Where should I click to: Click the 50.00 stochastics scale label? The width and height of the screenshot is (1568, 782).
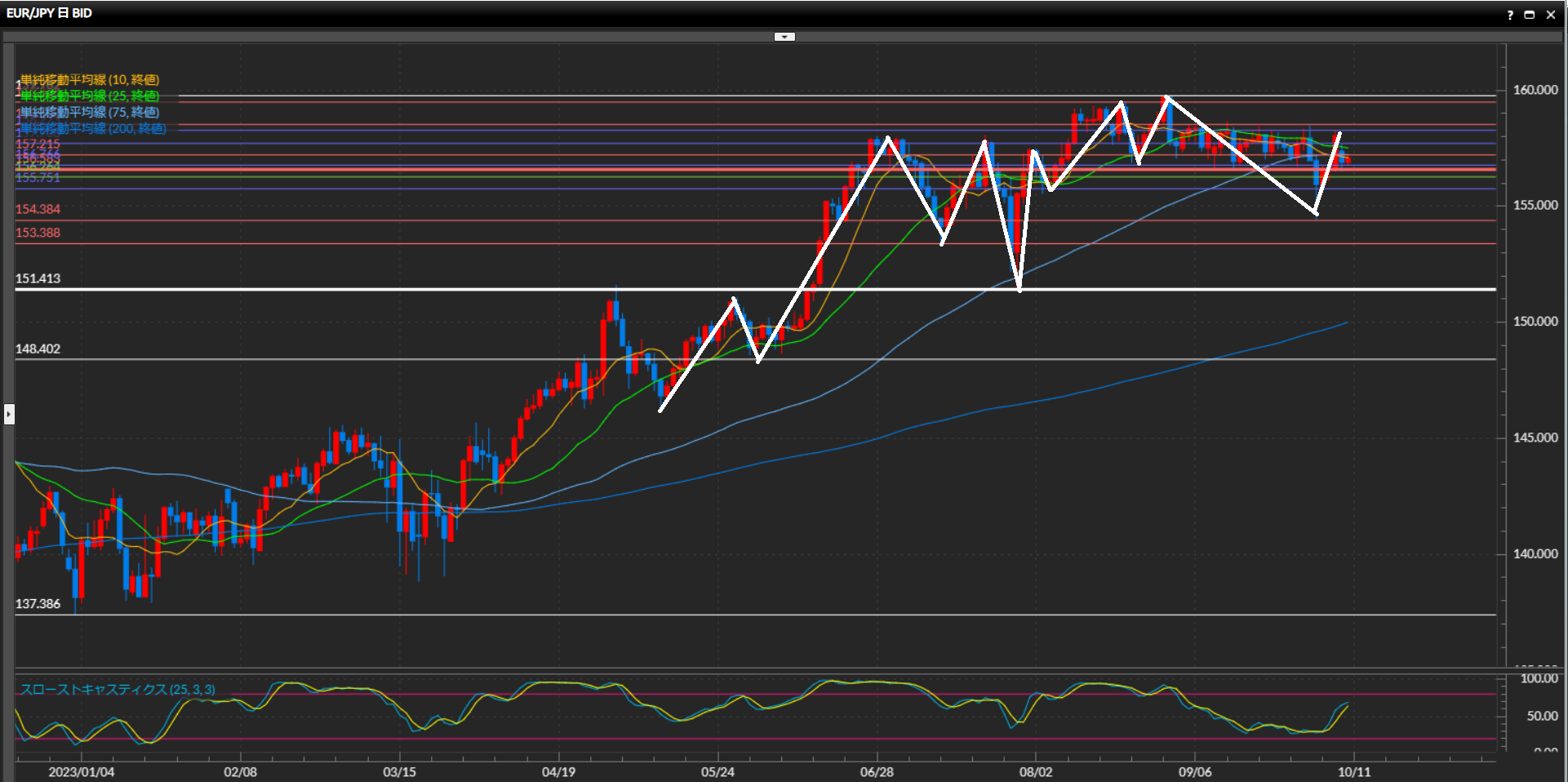pyautogui.click(x=1542, y=716)
